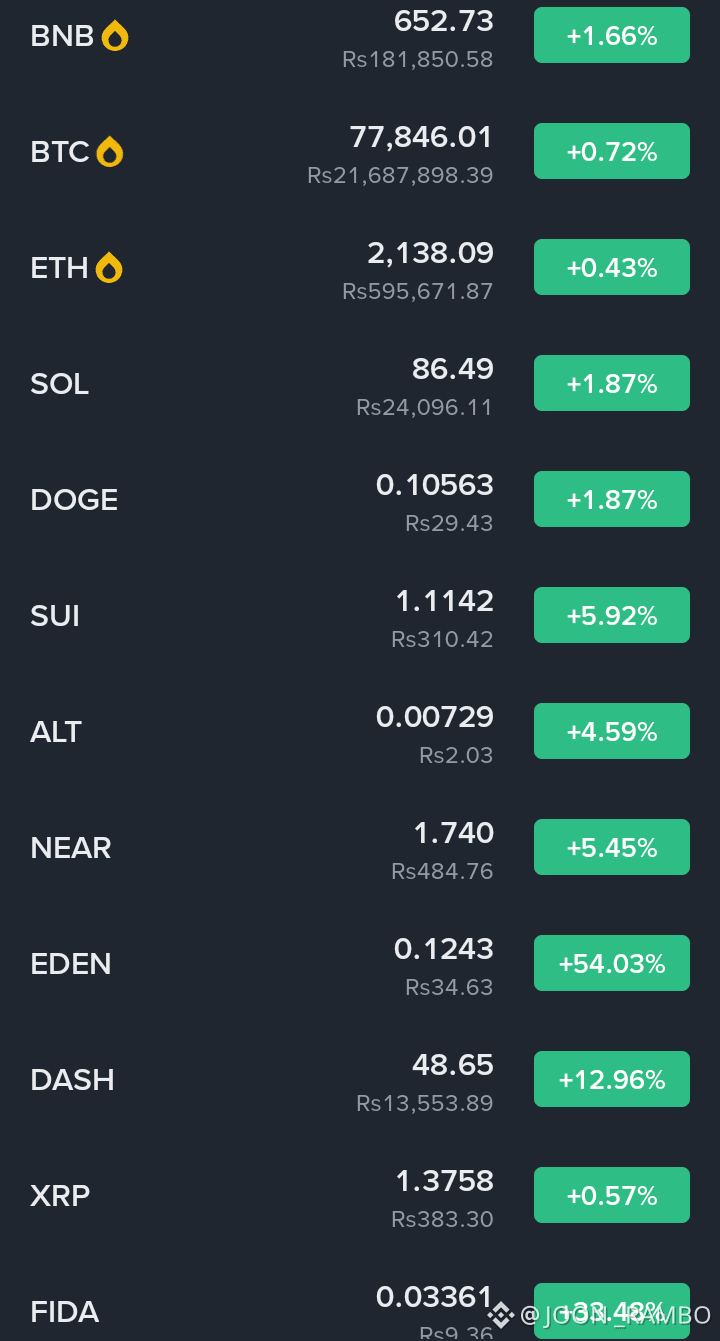
Task: Select the NEAR ticker name
Action: click(x=71, y=848)
